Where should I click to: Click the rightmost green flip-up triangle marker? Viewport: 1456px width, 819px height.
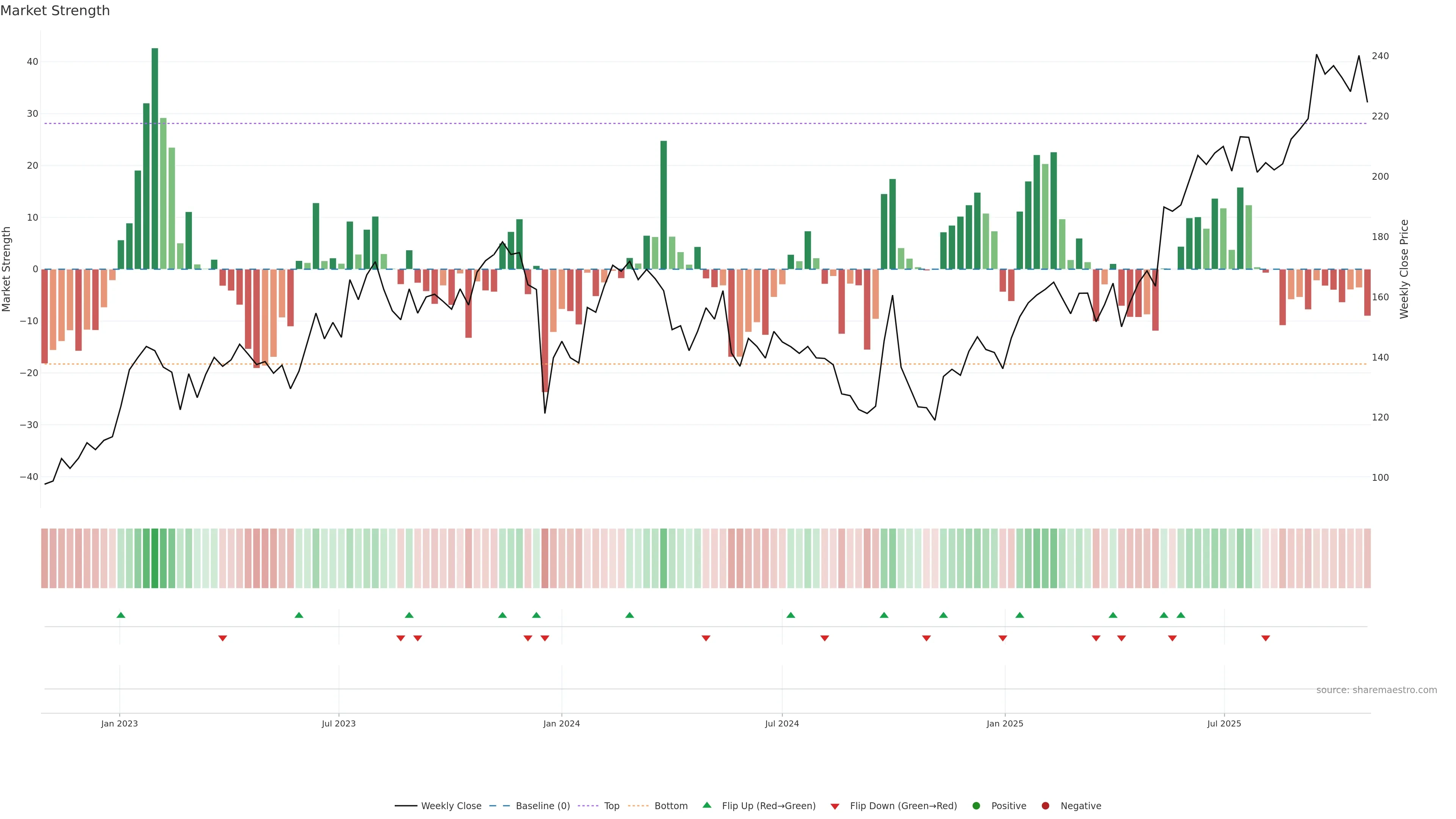[x=1181, y=615]
